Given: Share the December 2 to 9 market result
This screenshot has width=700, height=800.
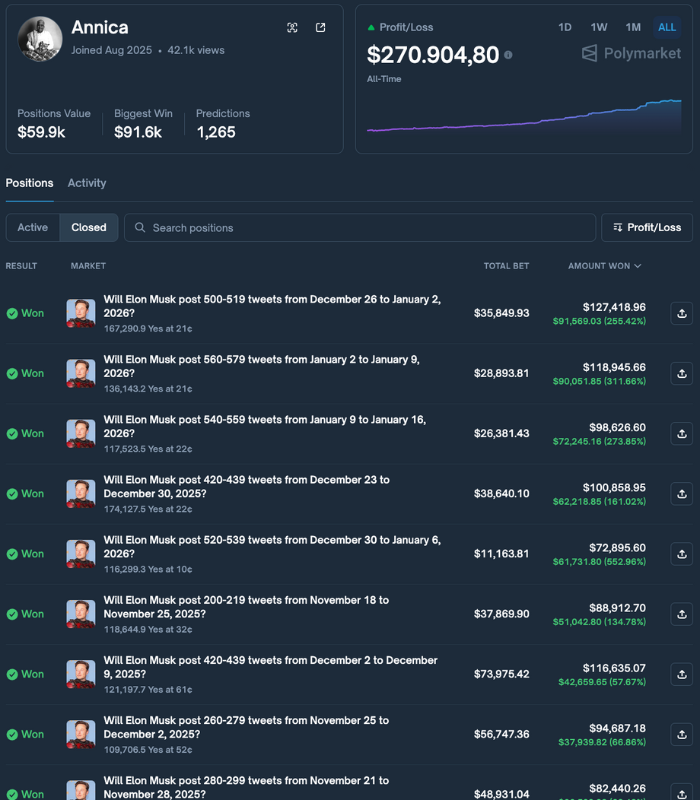Looking at the screenshot, I should tap(682, 674).
